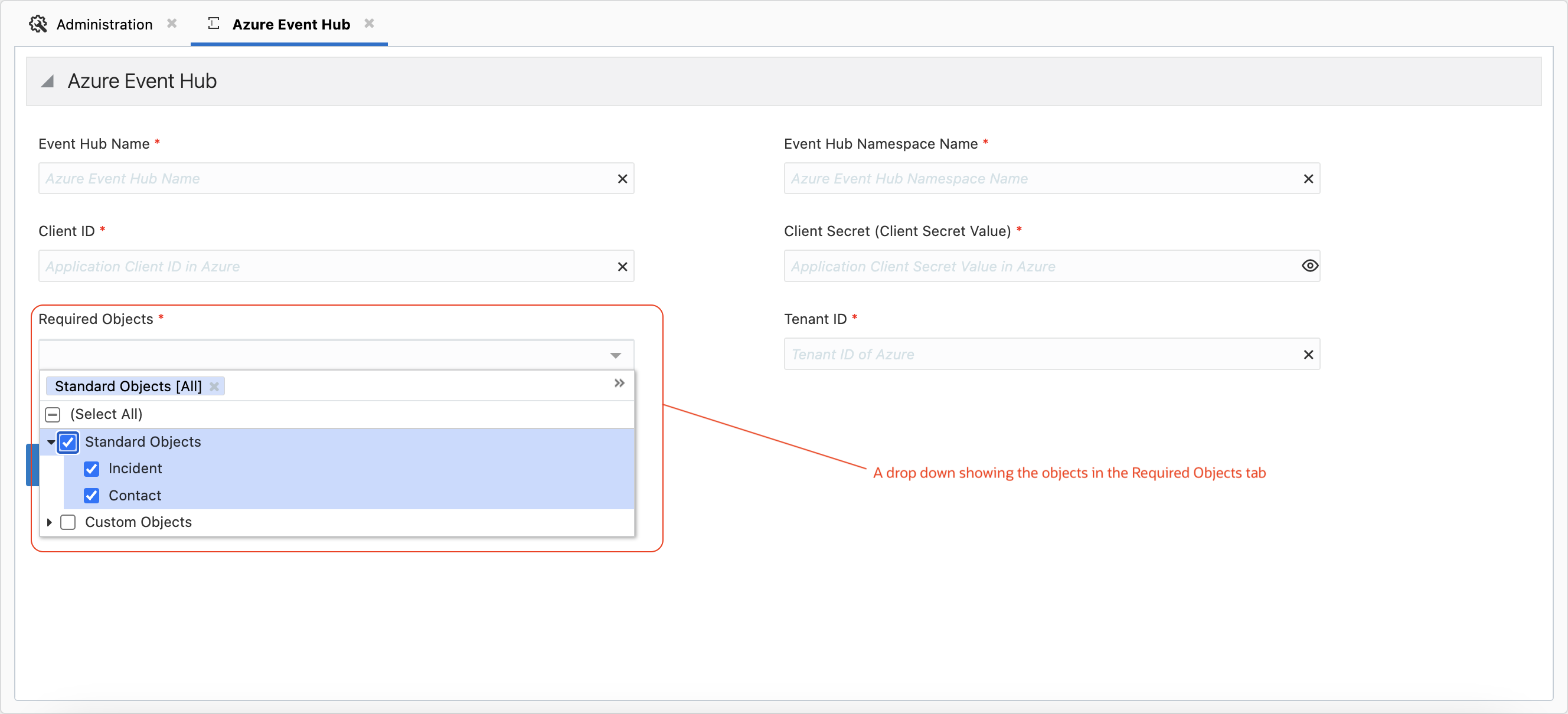Click the Tenant ID field label
This screenshot has height=714, width=1568.
point(815,319)
